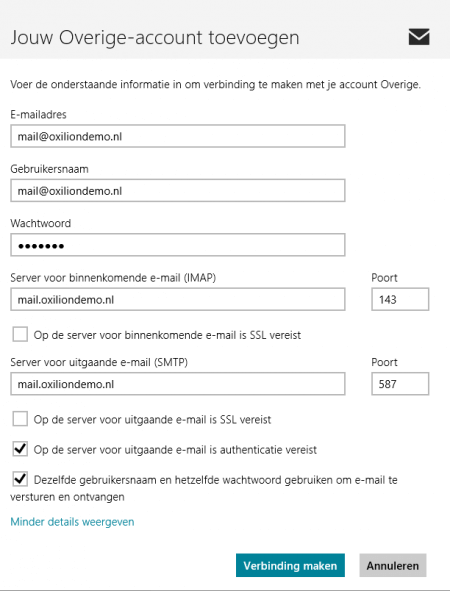Click the label for outgoing SSL vereist
Viewport: 450px width, 591px height.
pyautogui.click(x=152, y=420)
